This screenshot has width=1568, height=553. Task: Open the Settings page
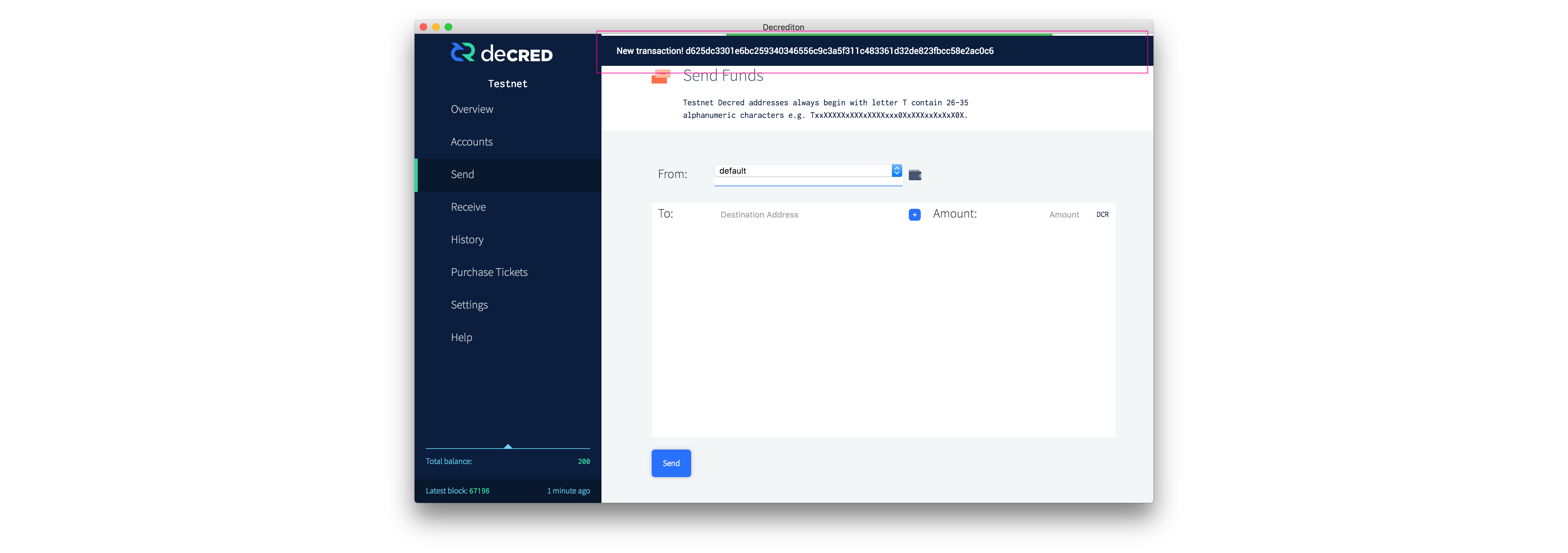pyautogui.click(x=469, y=305)
